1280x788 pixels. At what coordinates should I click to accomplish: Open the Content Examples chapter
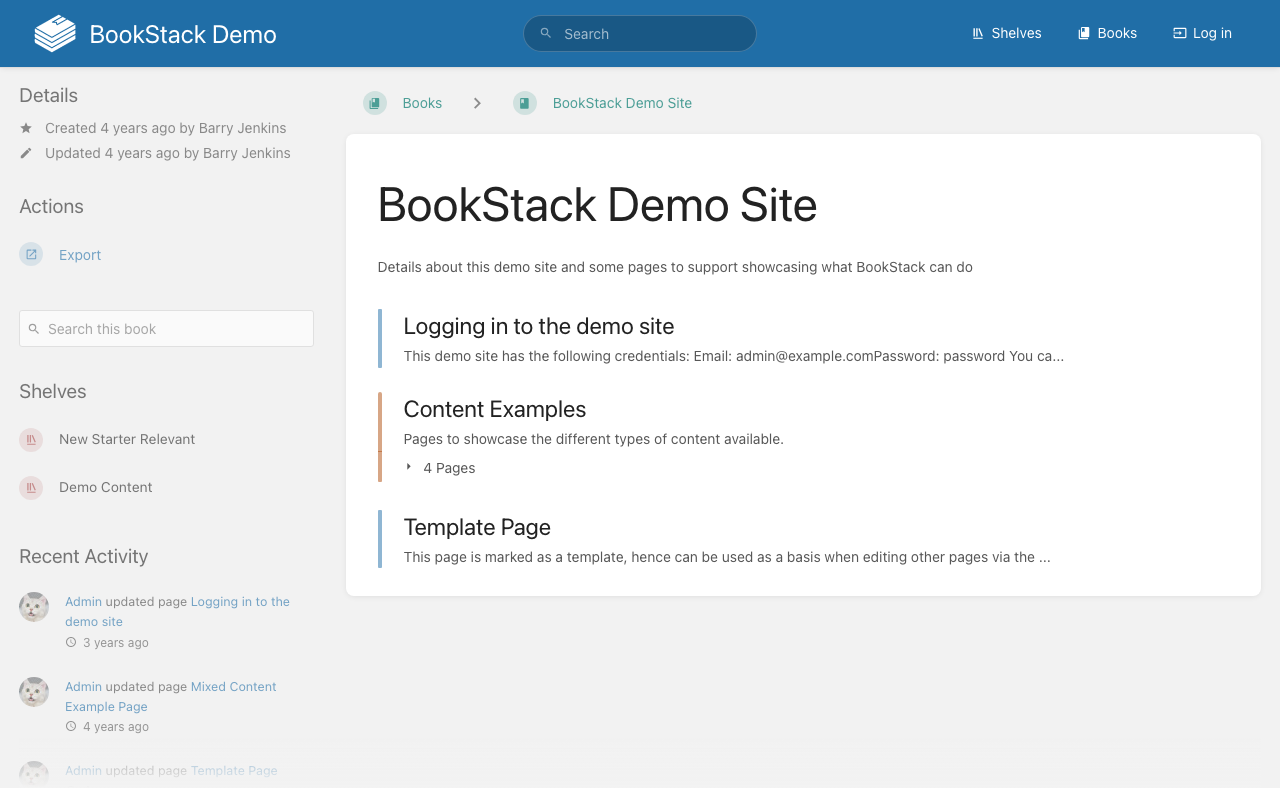pyautogui.click(x=494, y=409)
